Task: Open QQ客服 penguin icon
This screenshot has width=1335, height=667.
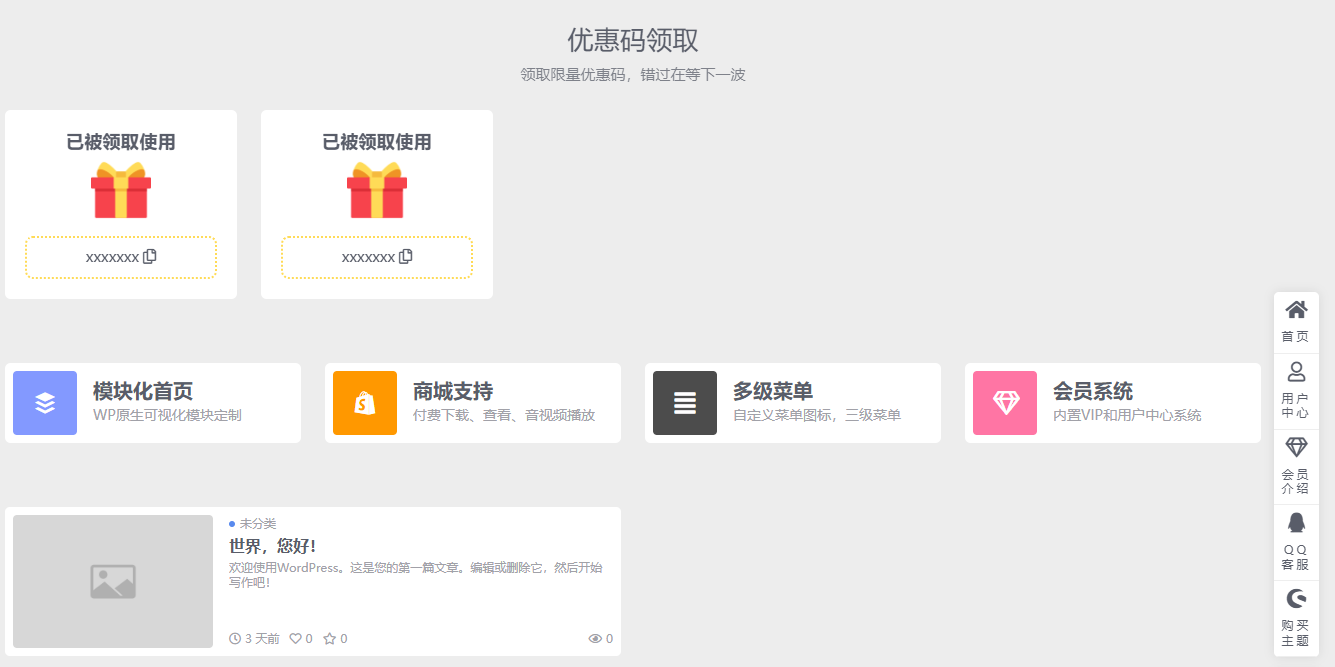Action: point(1296,523)
